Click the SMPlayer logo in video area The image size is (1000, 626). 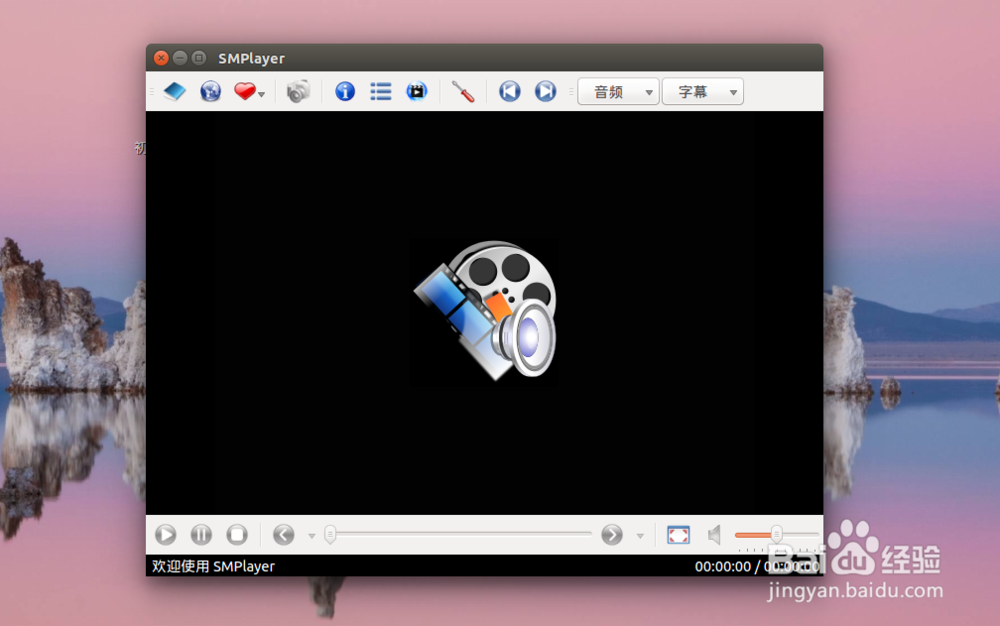[x=486, y=310]
